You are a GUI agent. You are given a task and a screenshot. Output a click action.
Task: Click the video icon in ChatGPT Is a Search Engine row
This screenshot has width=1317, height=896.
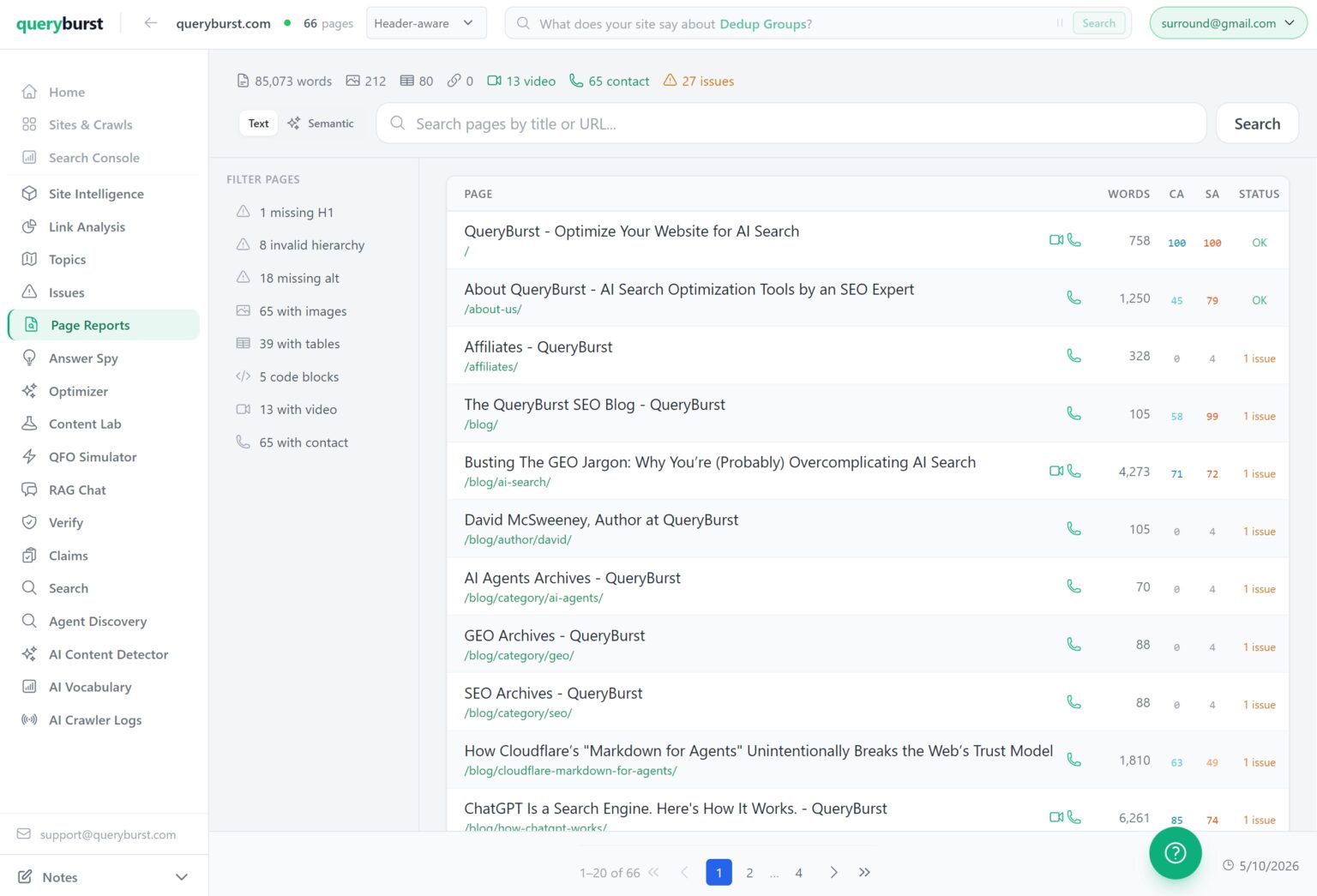point(1056,817)
